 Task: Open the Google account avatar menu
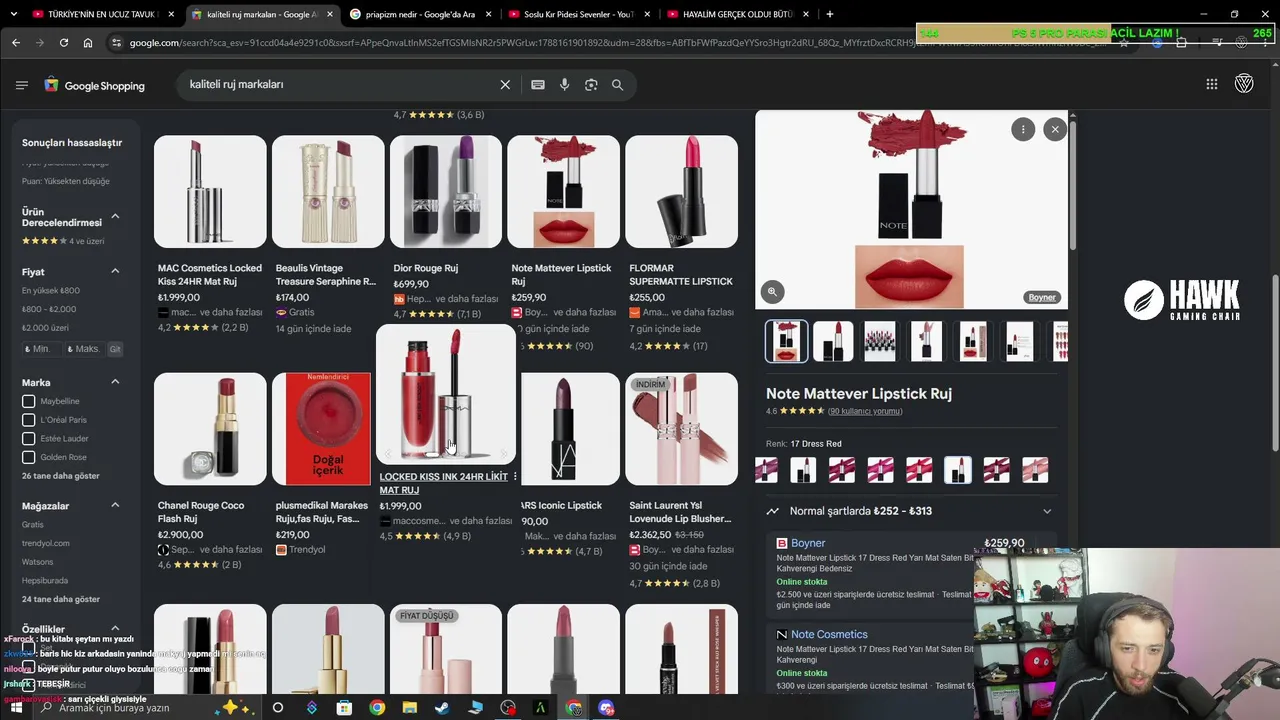[1244, 84]
